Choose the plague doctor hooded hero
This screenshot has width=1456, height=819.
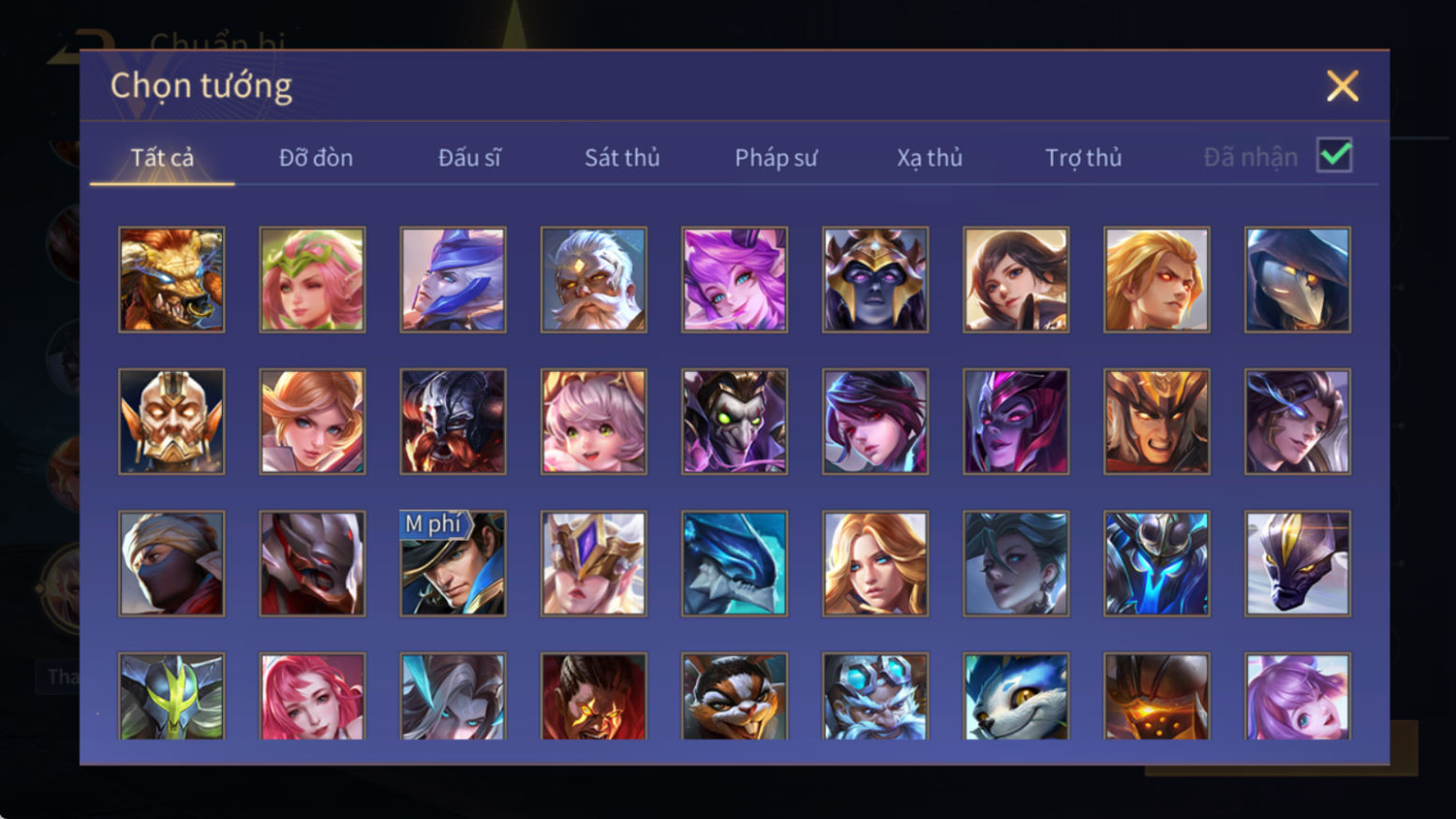pyautogui.click(x=1297, y=279)
